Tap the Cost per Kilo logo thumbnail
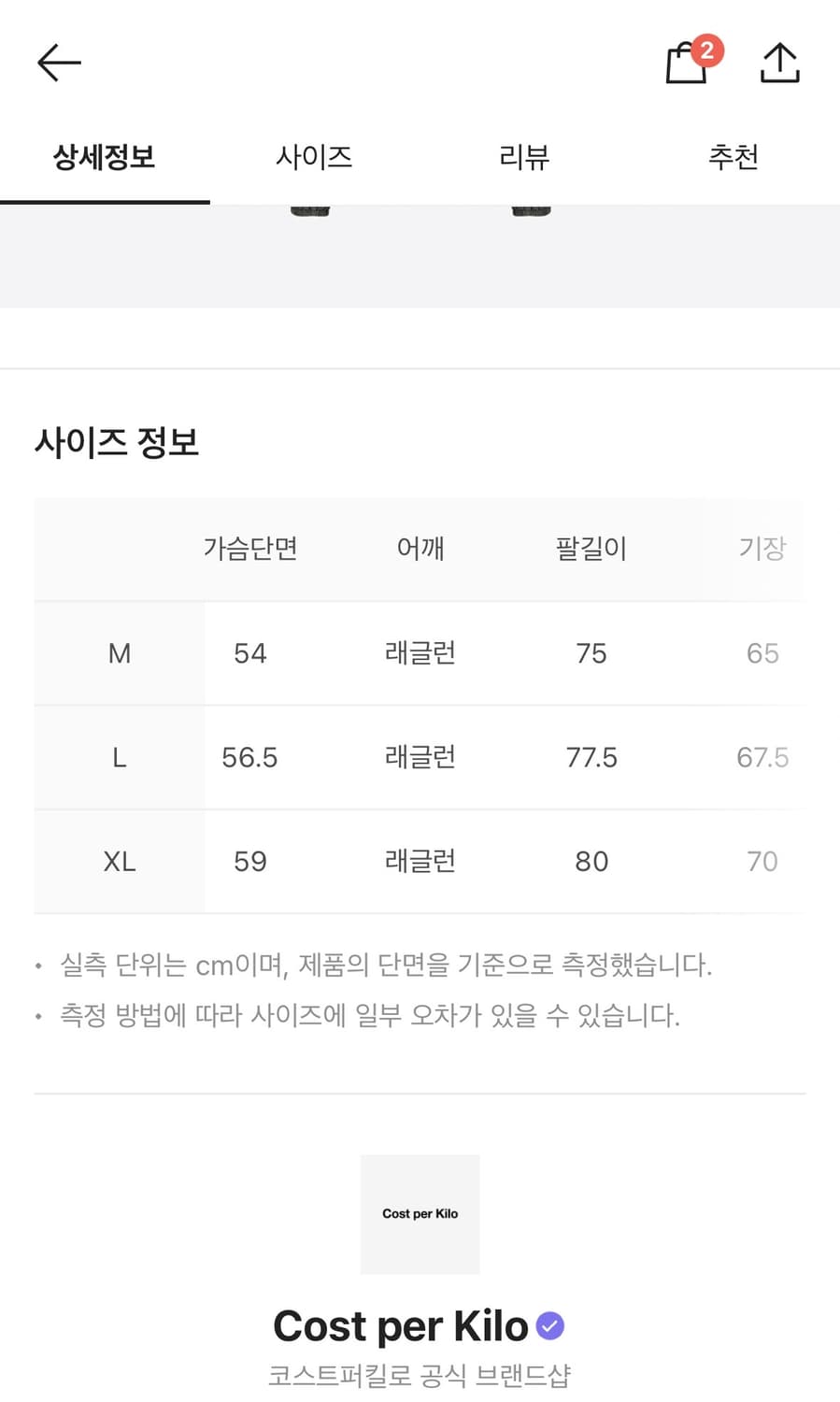 [x=420, y=1213]
